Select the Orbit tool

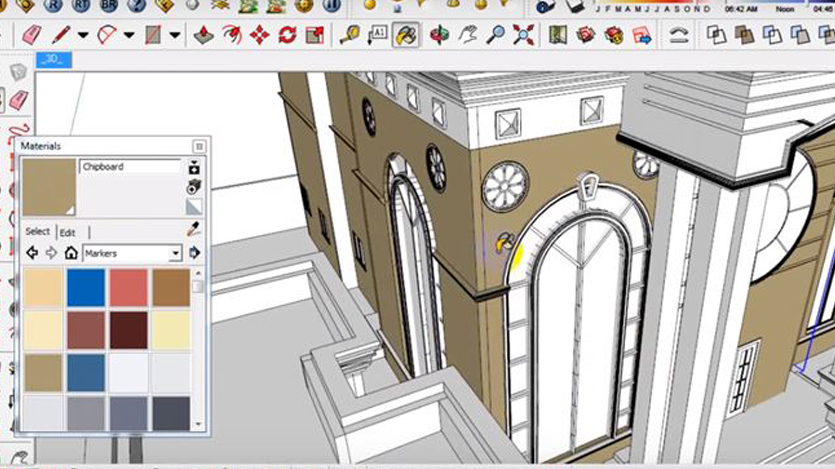[x=439, y=35]
